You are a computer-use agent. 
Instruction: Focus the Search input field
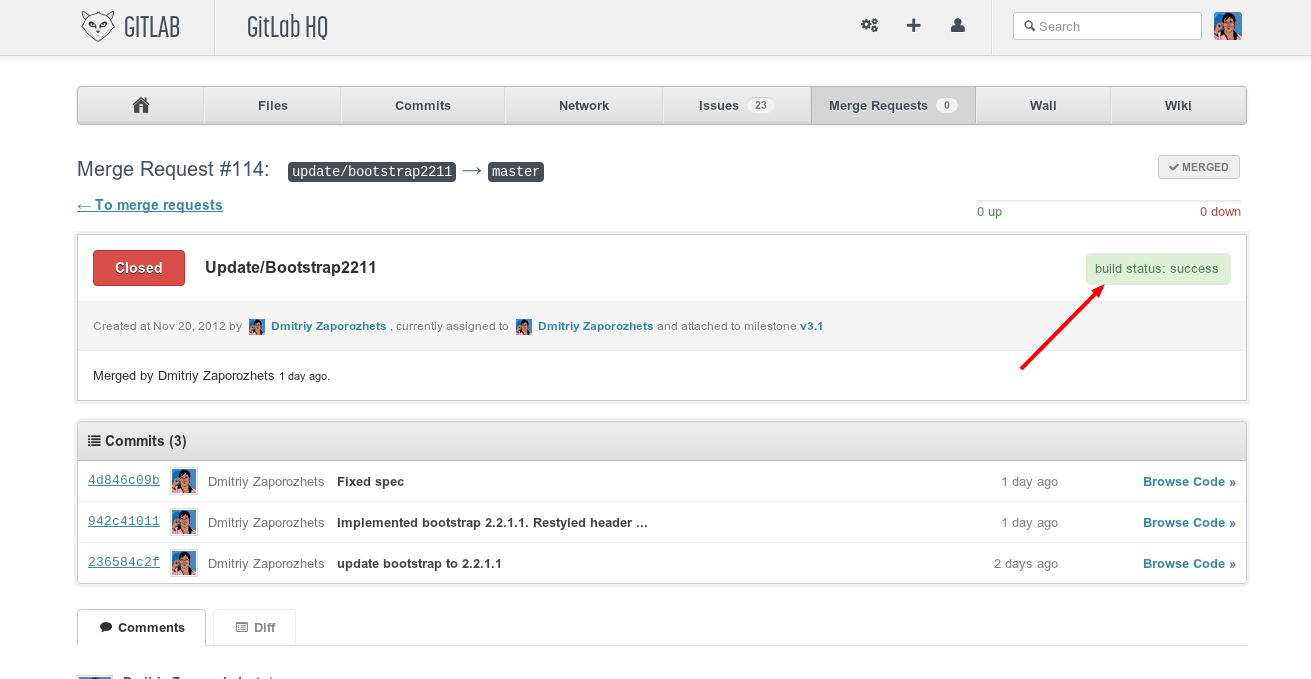(x=1110, y=26)
